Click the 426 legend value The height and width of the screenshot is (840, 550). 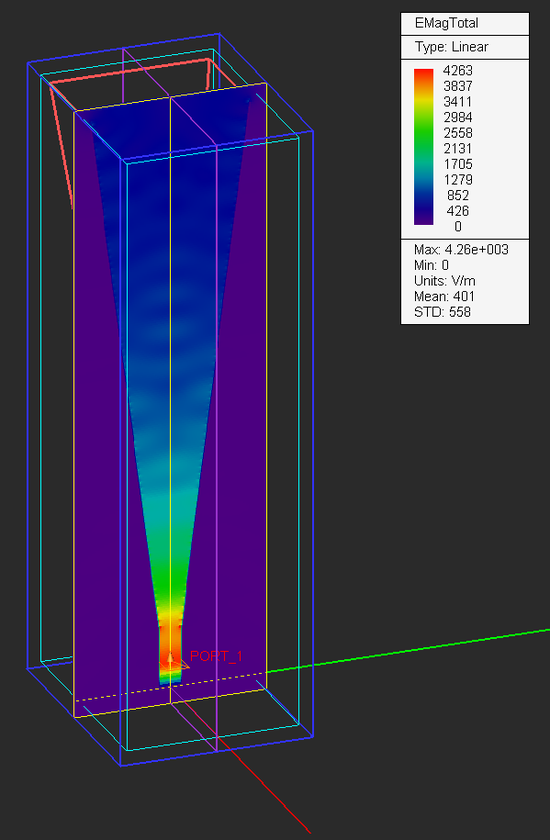(x=458, y=211)
